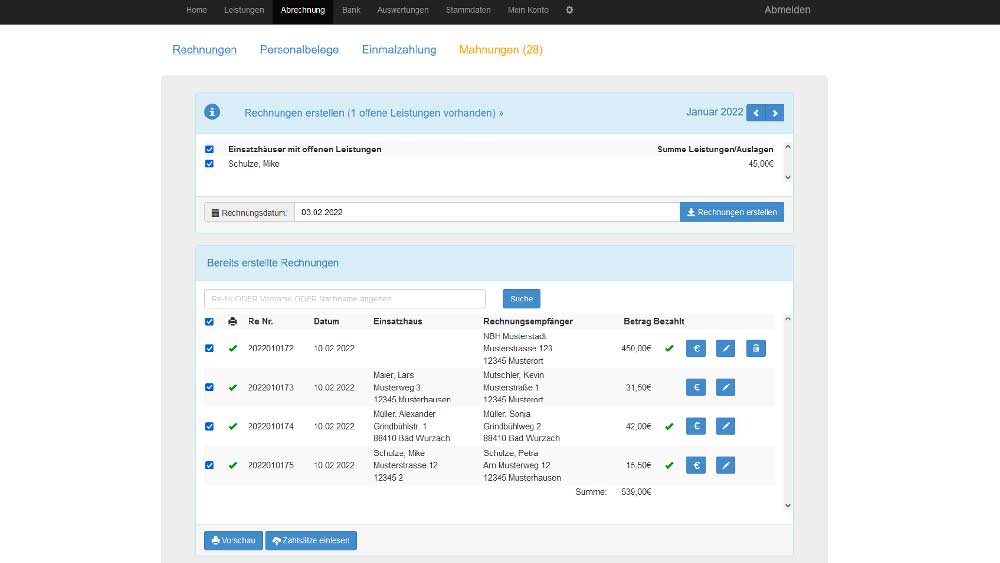
Task: Click calendar icon beside Rechnungsdatum
Action: point(216,213)
